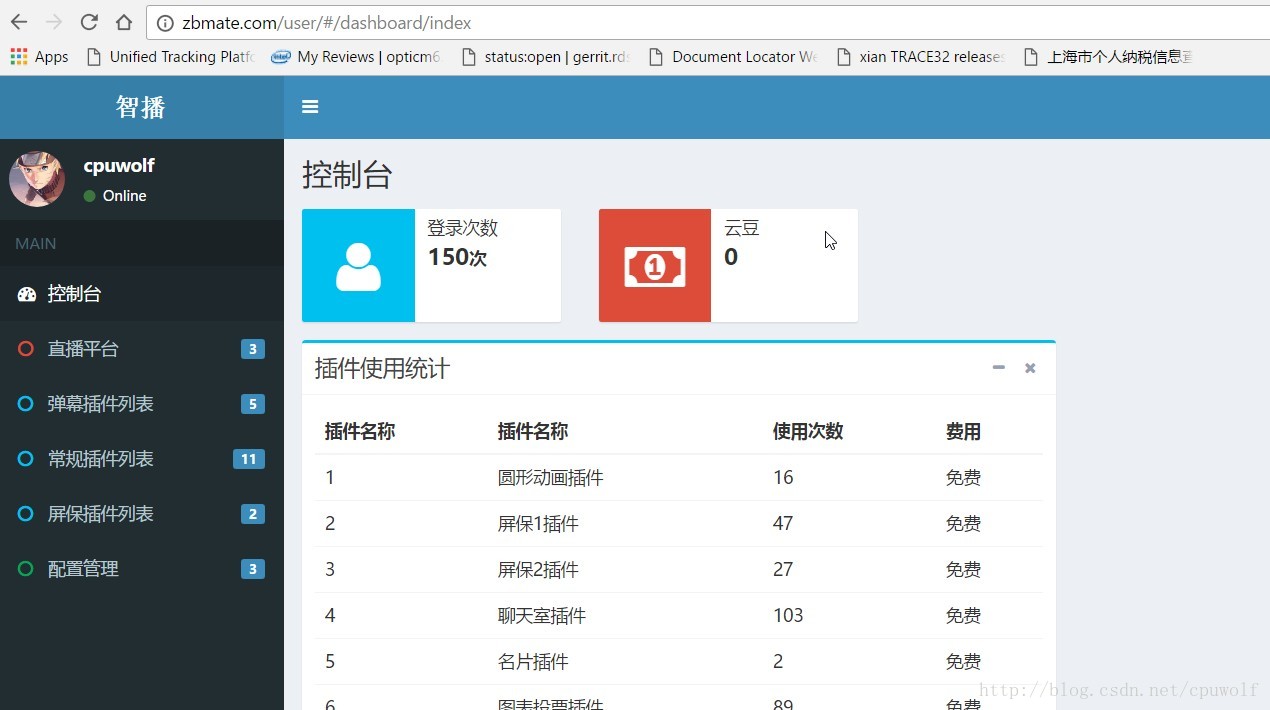Click the circle icon beside 常规插件列表

(x=26, y=459)
